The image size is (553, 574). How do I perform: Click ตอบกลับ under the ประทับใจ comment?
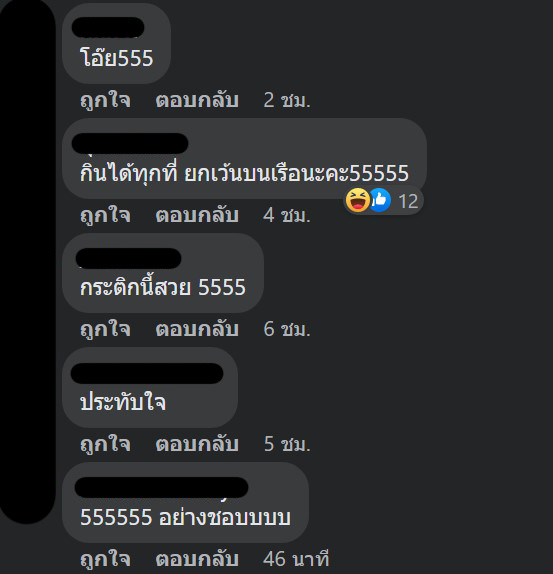click(x=197, y=444)
